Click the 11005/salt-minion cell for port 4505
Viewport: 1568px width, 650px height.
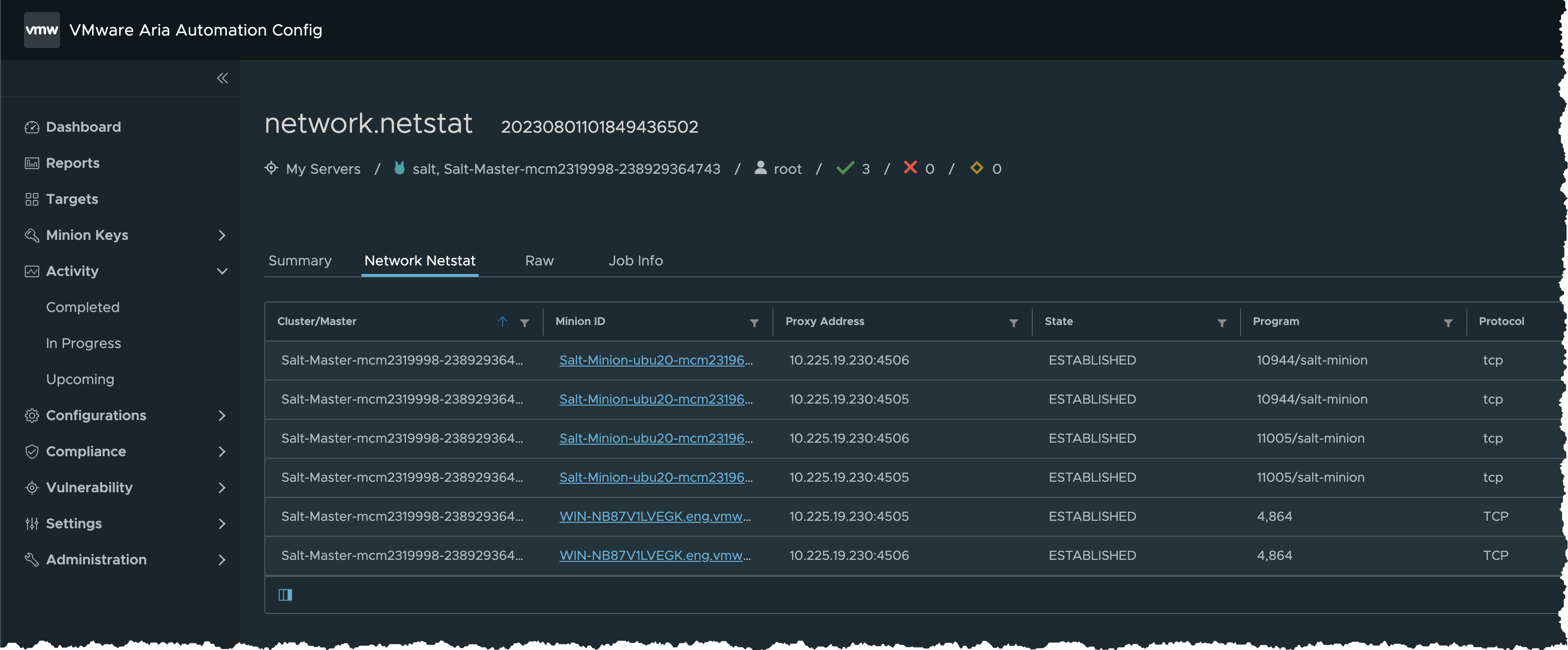coord(1311,477)
